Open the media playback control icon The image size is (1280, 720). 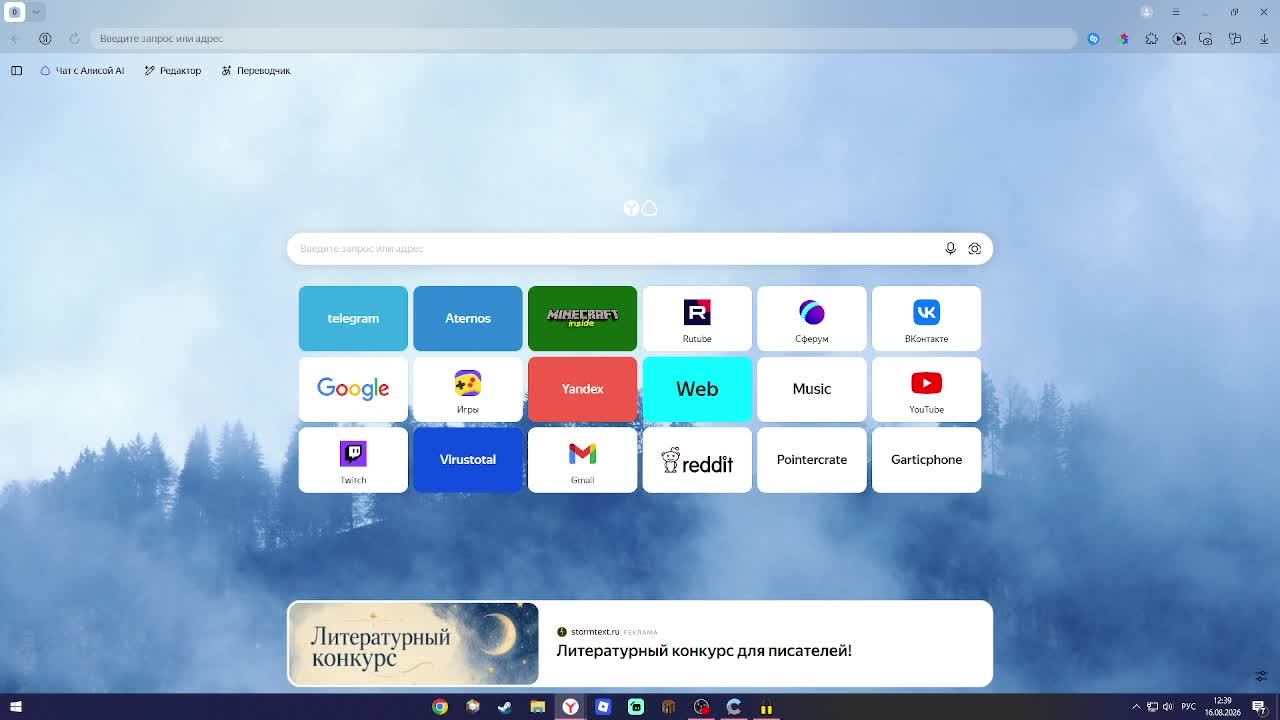click(x=1179, y=39)
